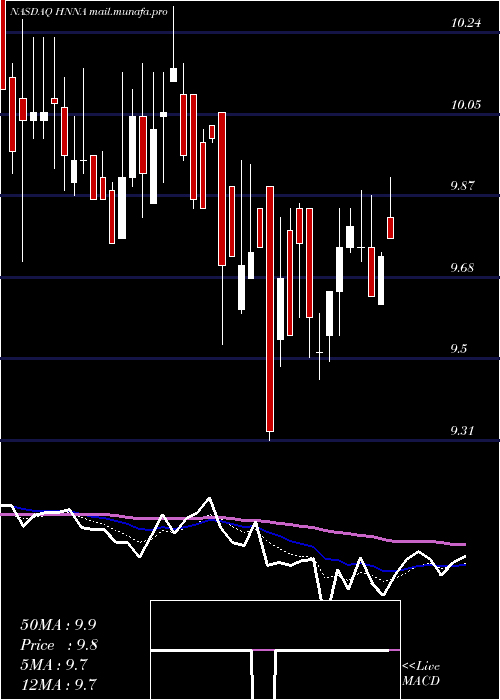500x700 pixels.
Task: Click the 12MA : 9.7 reading
Action: click(58, 684)
